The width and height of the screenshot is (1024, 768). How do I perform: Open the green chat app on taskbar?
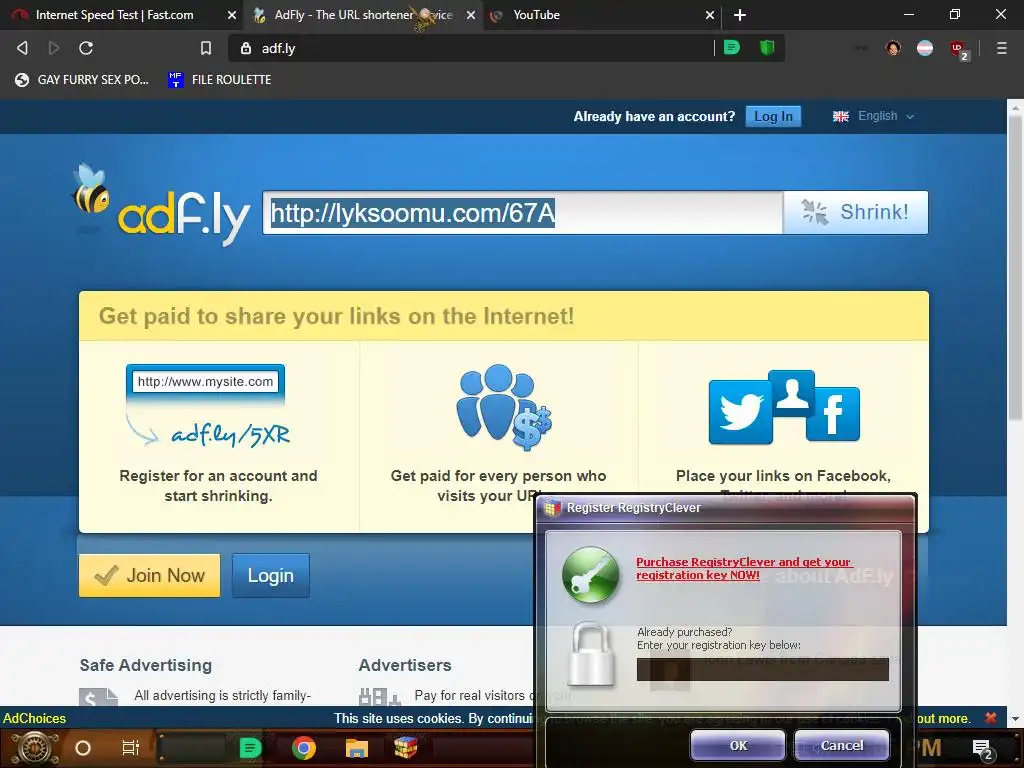(x=250, y=748)
